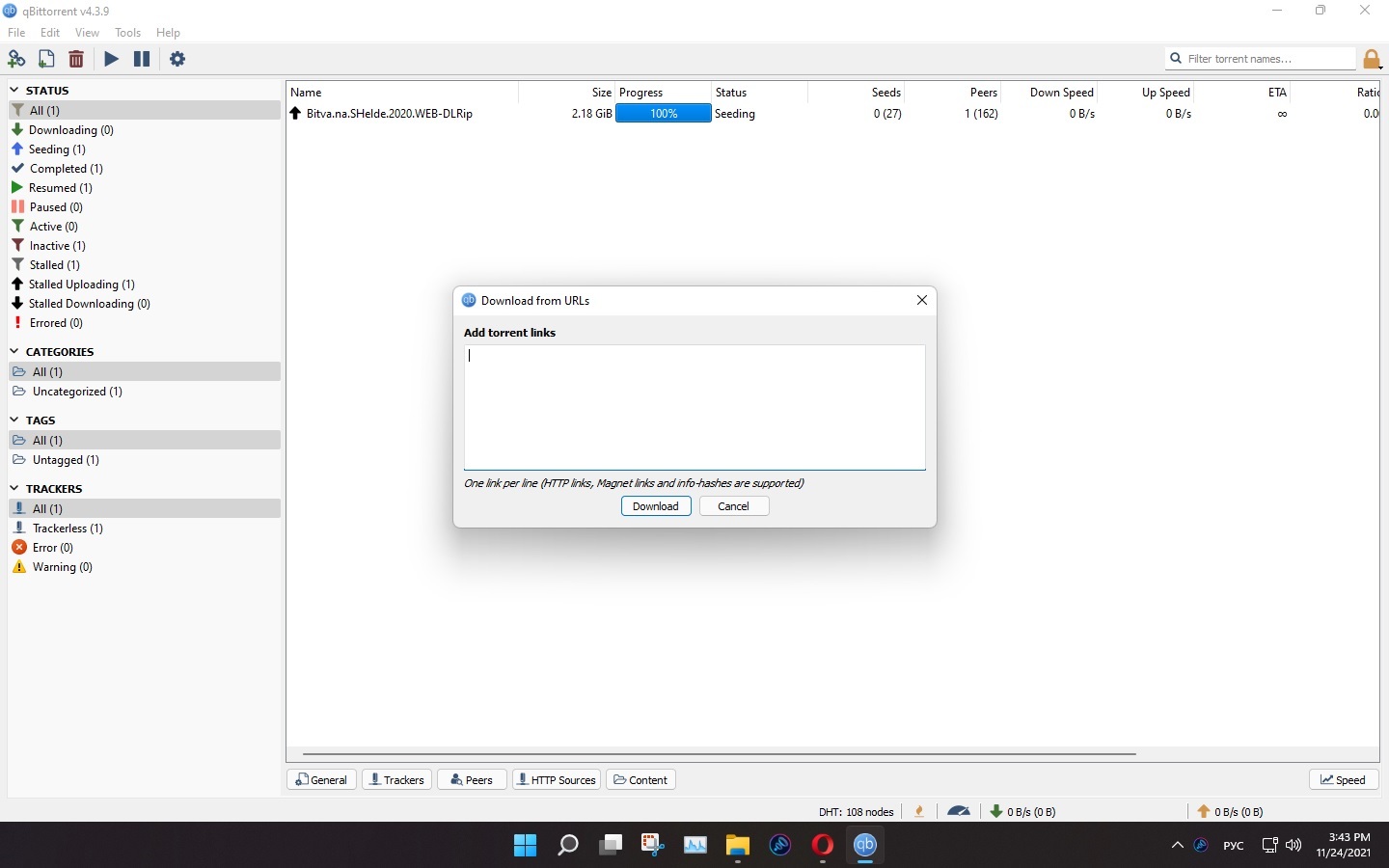Screen dimensions: 1389x868
Task: Click the Resume play toolbar icon
Action: [112, 59]
